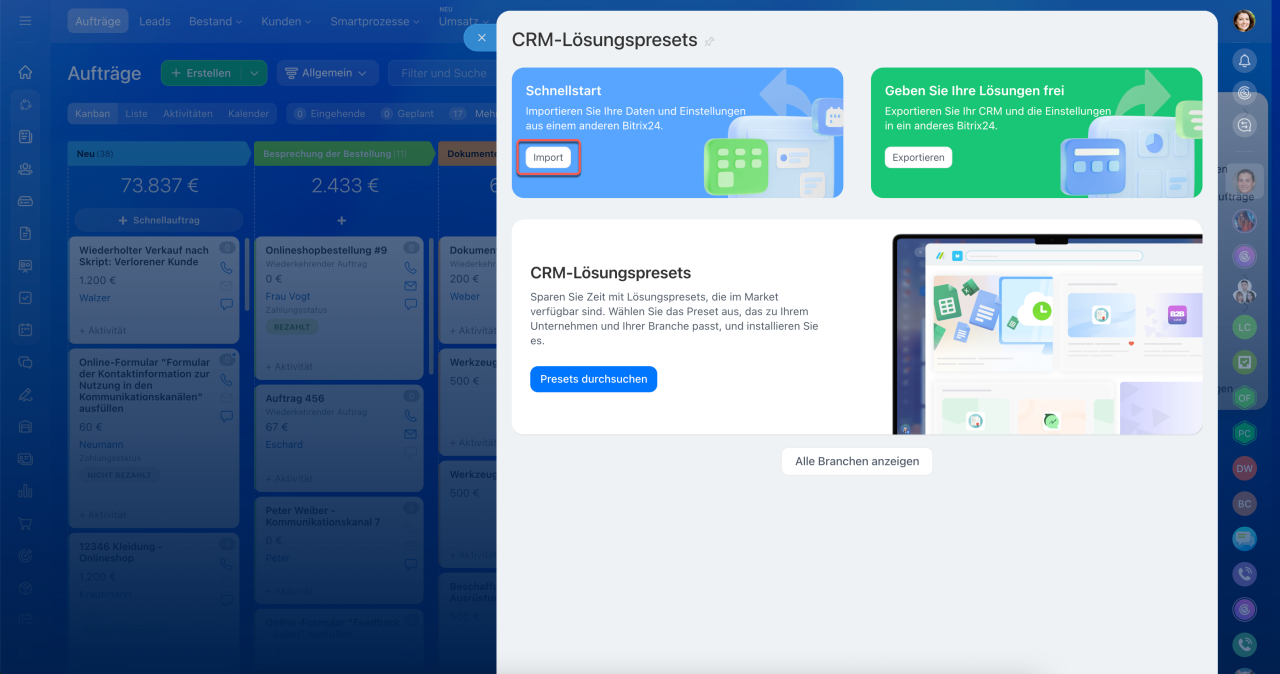Expand the Kunden menu
Image resolution: width=1280 pixels, height=674 pixels.
(287, 21)
